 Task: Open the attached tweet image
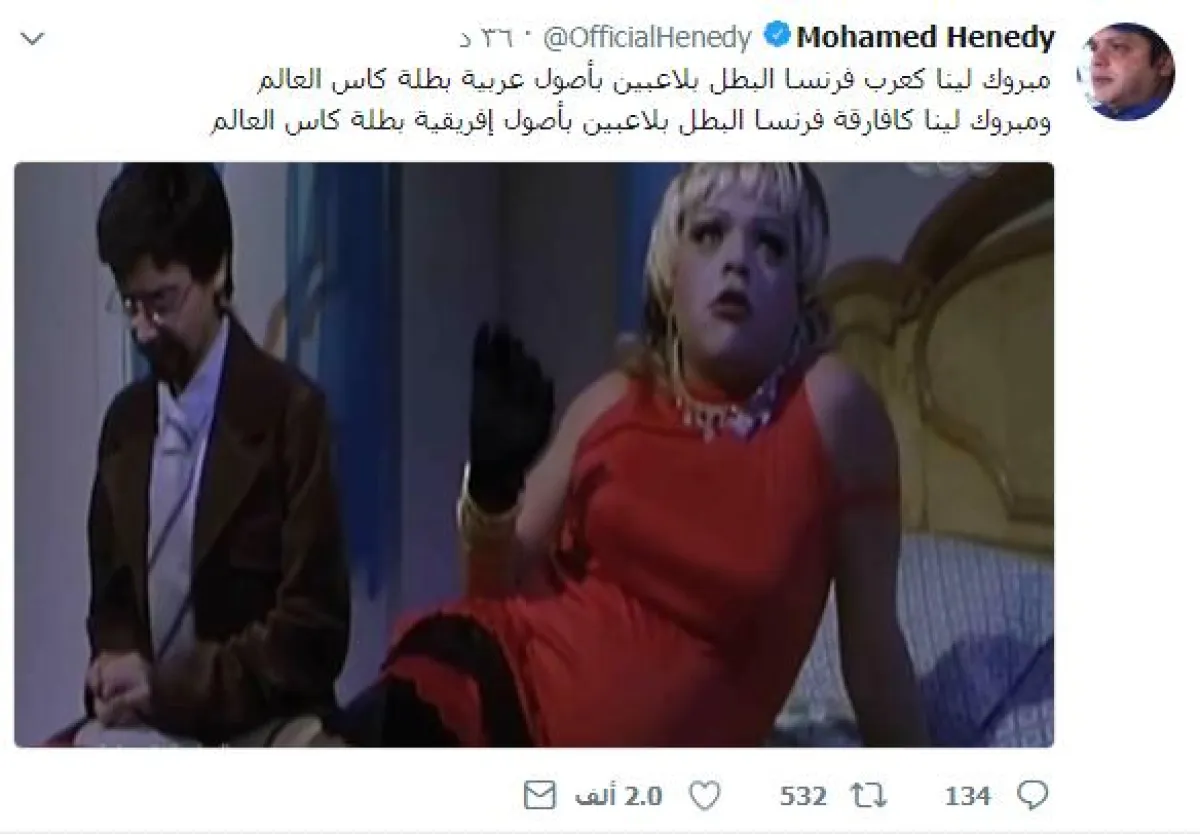pyautogui.click(x=534, y=455)
